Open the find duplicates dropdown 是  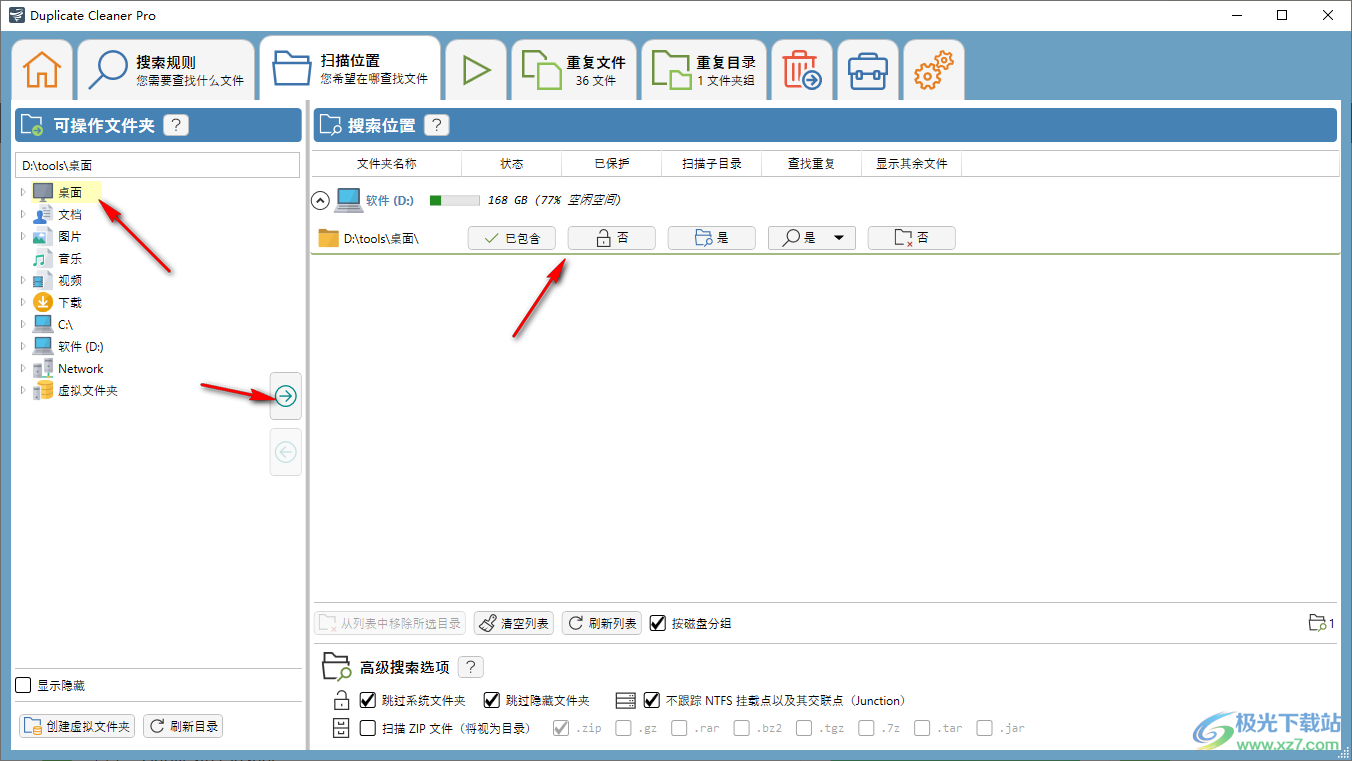coord(812,238)
